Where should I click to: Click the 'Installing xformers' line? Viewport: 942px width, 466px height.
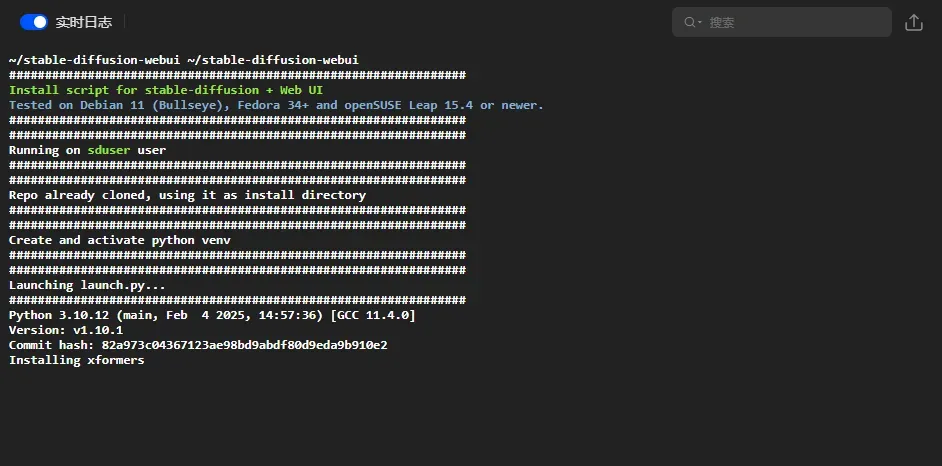point(77,360)
